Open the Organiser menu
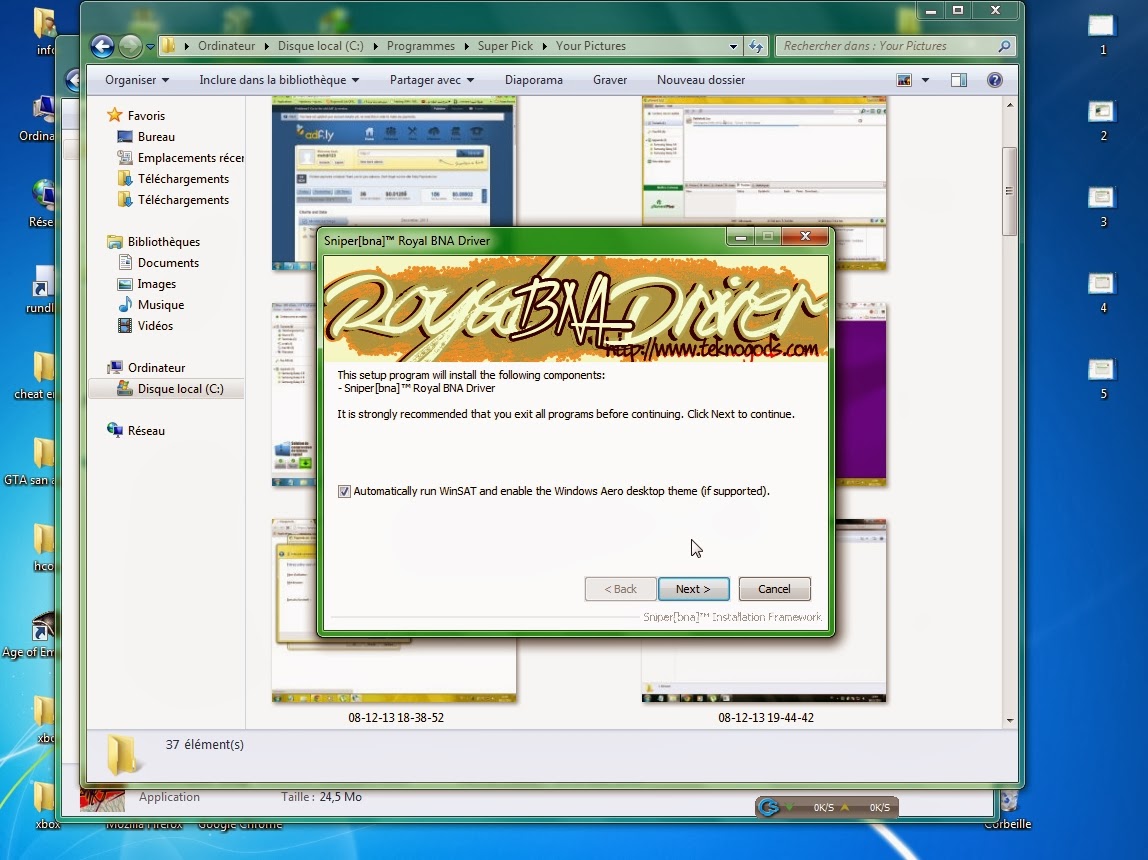Viewport: 1148px width, 860px height. (x=137, y=80)
